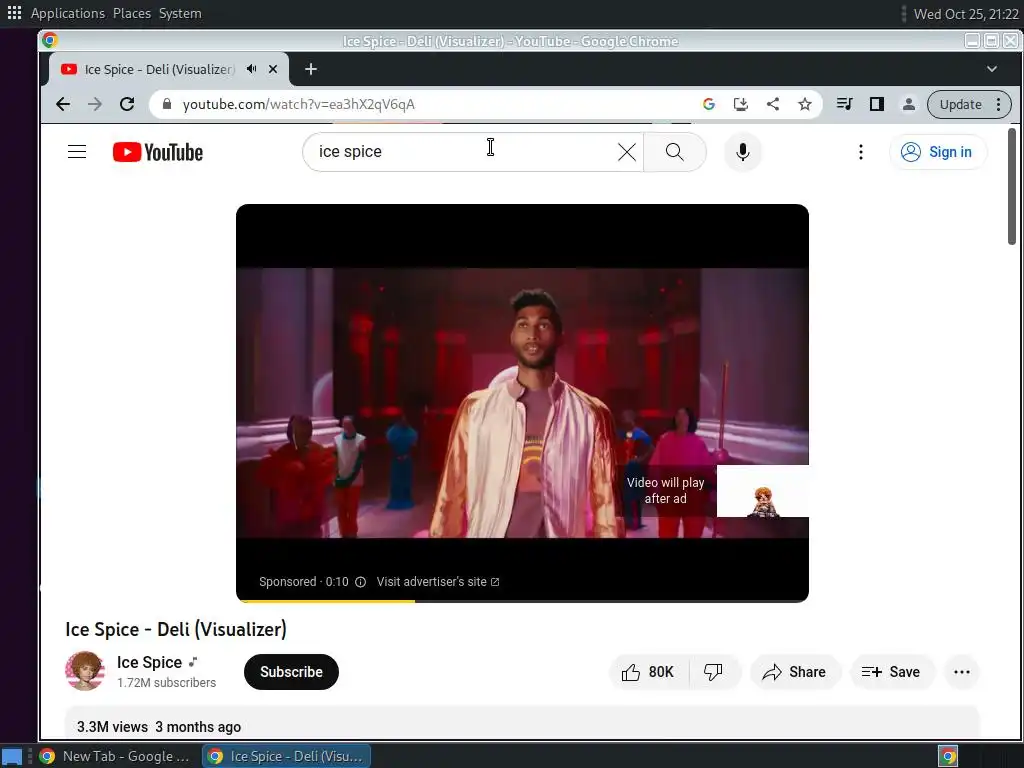Click the apps grid icon in top panel
The height and width of the screenshot is (768, 1024).
(14, 13)
